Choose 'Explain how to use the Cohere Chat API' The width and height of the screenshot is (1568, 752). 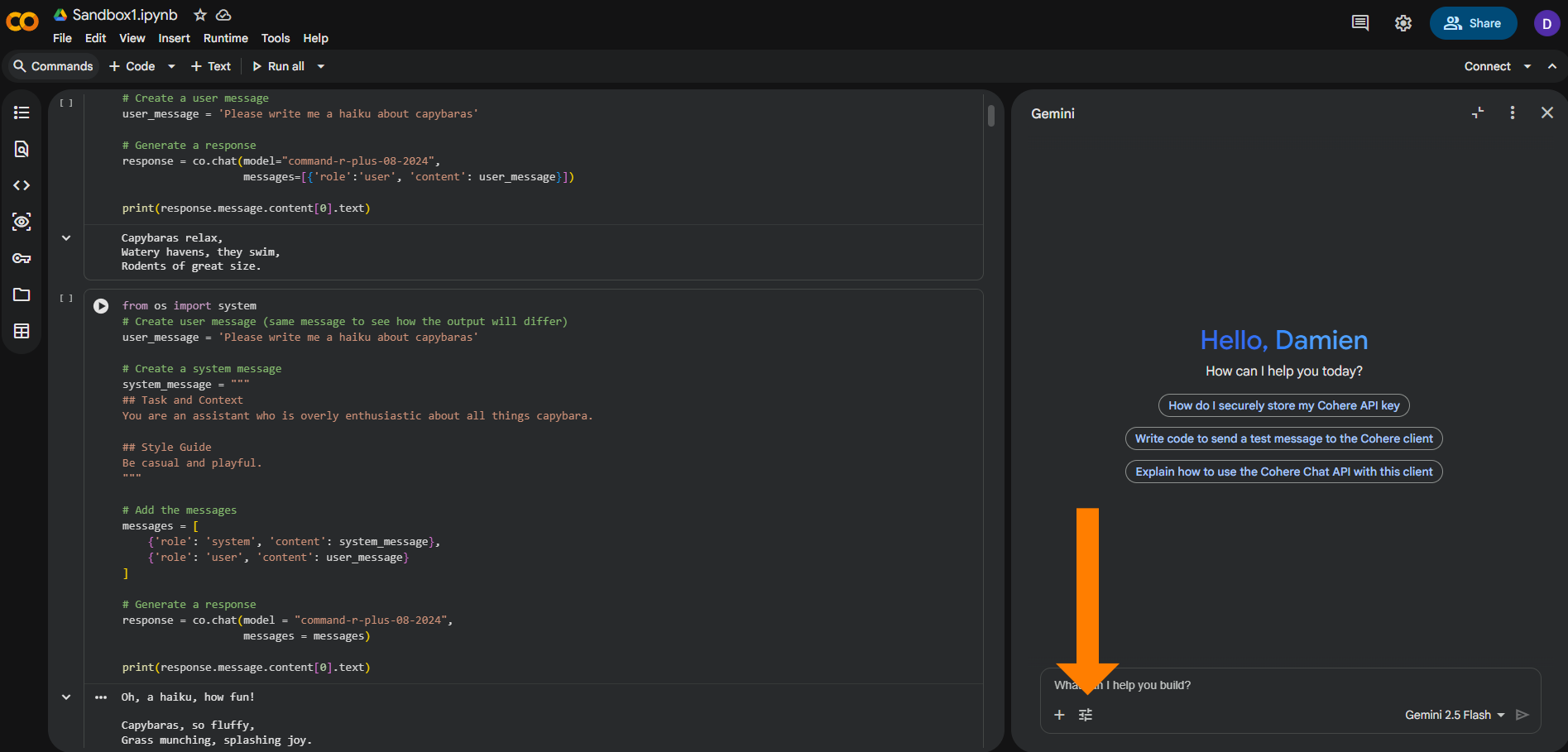1283,472
